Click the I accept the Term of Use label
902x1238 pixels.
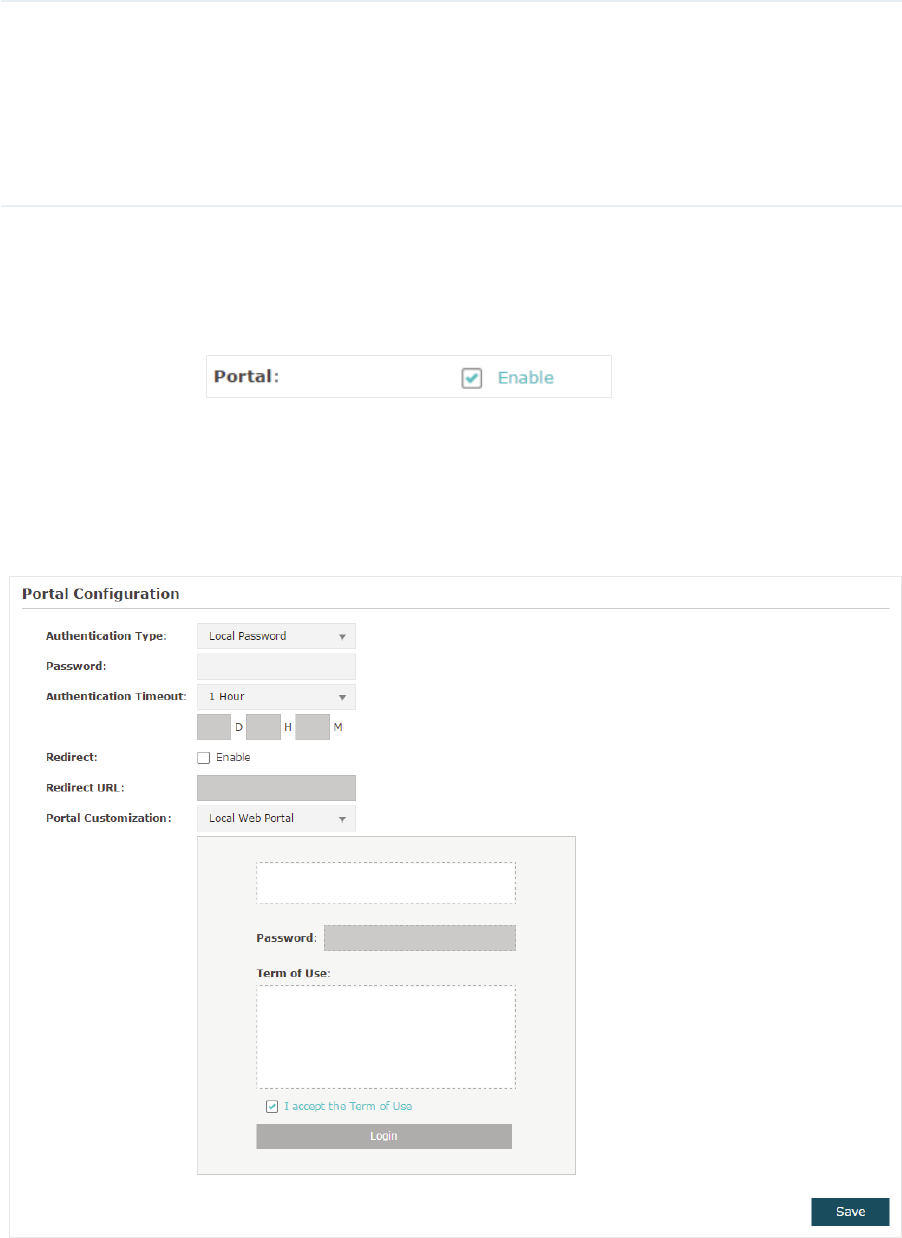pos(348,1107)
